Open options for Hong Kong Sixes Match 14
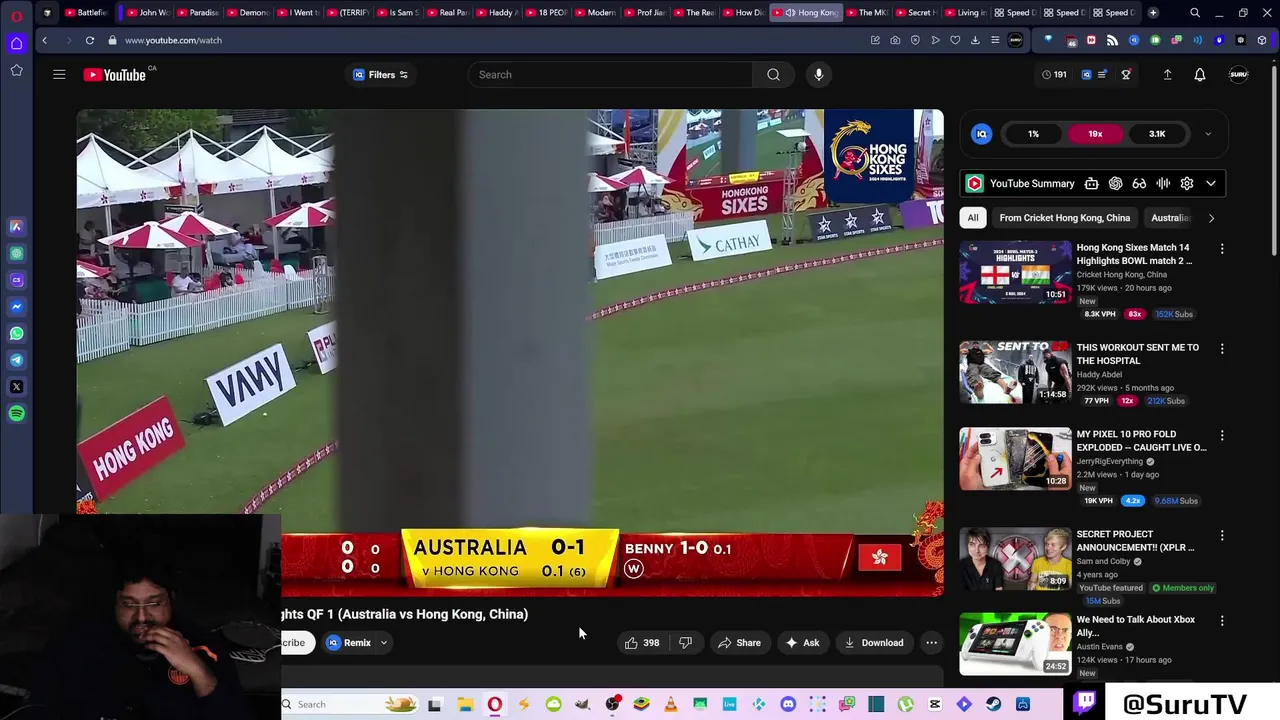Screen dimensions: 1280x720 [1221, 249]
